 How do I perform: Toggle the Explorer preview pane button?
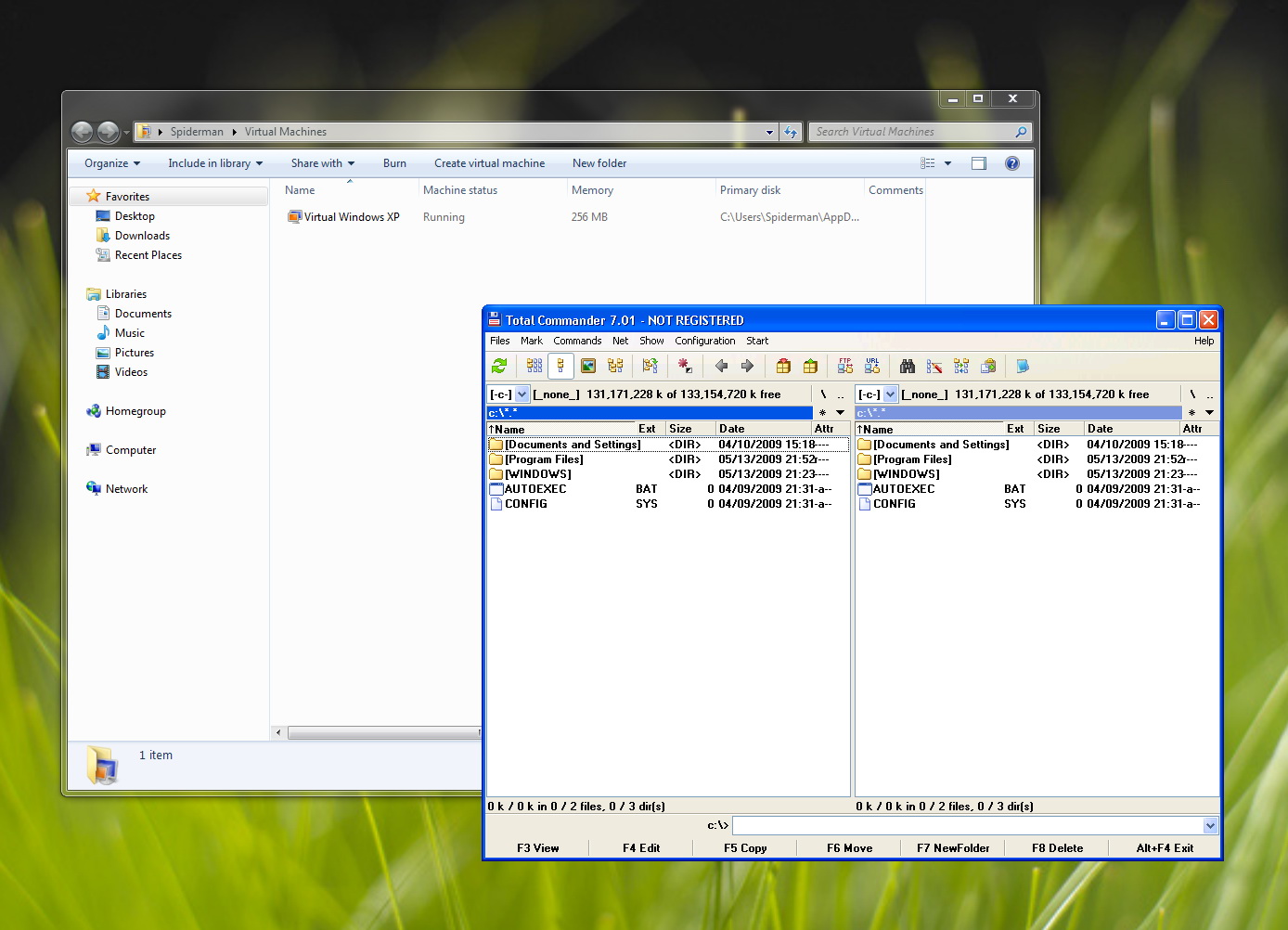pos(979,163)
